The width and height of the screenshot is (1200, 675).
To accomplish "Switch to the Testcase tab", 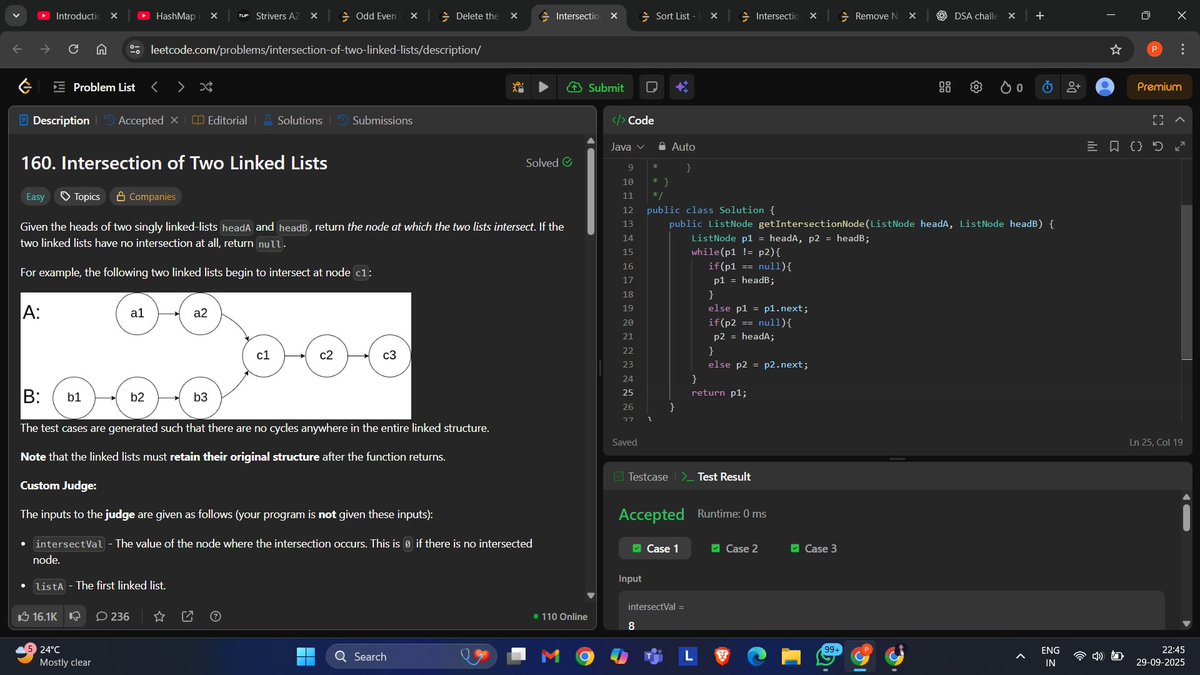I will pyautogui.click(x=641, y=477).
